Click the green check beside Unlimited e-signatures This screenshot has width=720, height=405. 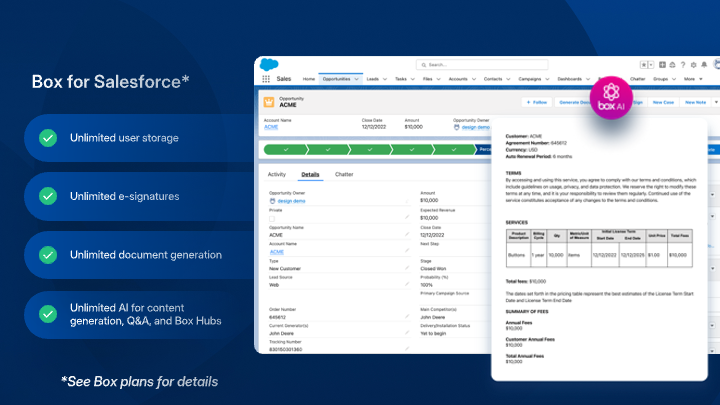pyautogui.click(x=47, y=196)
